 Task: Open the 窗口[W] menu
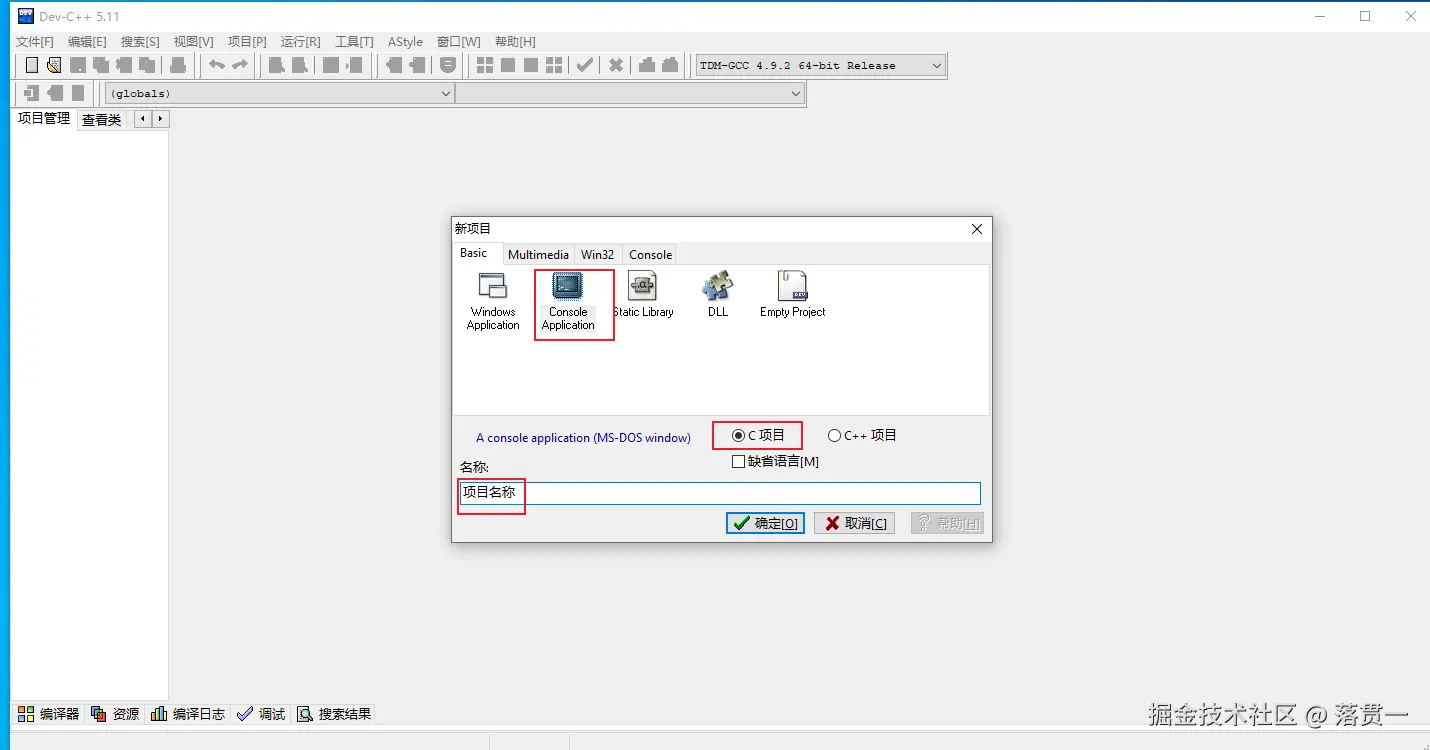tap(458, 41)
